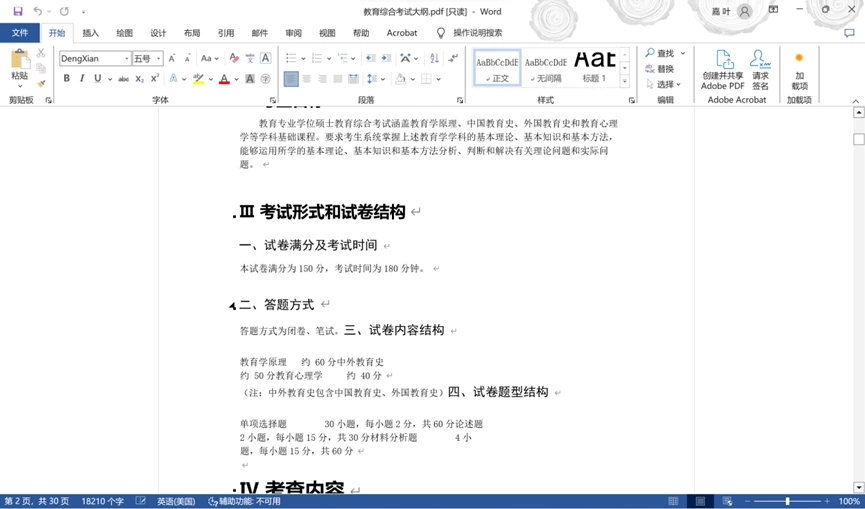The image size is (865, 509).
Task: Click the zoom slider in status bar
Action: point(787,501)
